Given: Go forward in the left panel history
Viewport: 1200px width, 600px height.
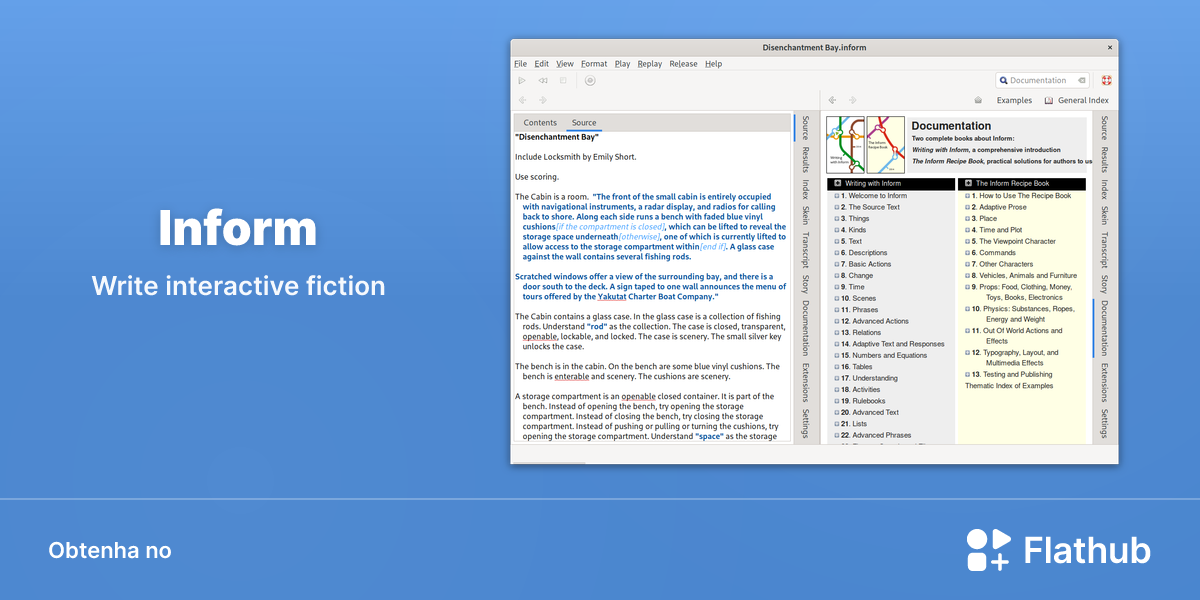Looking at the screenshot, I should 543,100.
